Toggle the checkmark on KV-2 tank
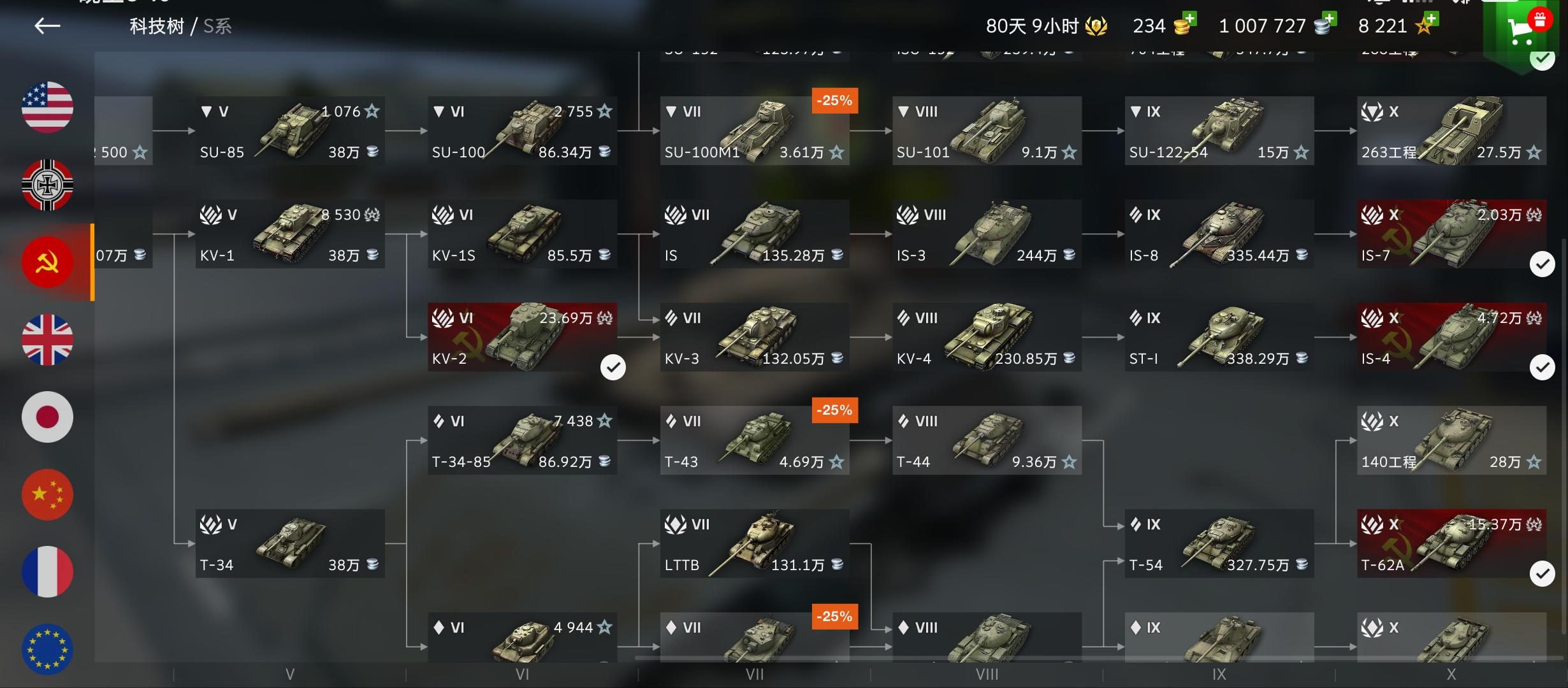1568x688 pixels. (x=613, y=367)
